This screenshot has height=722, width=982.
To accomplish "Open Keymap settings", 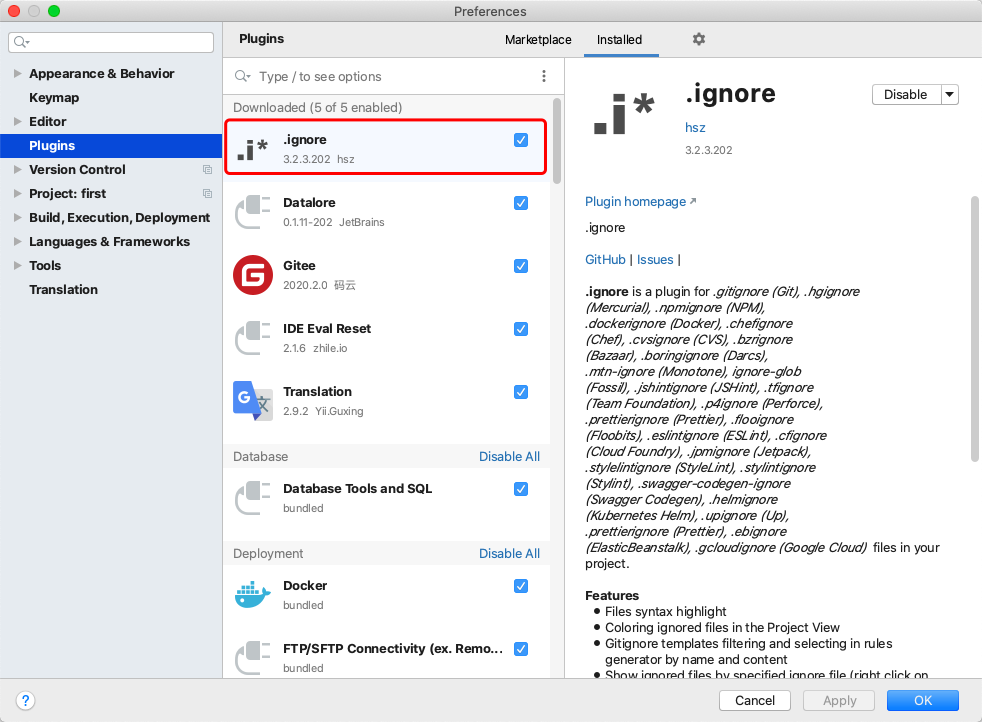I will [x=54, y=98].
